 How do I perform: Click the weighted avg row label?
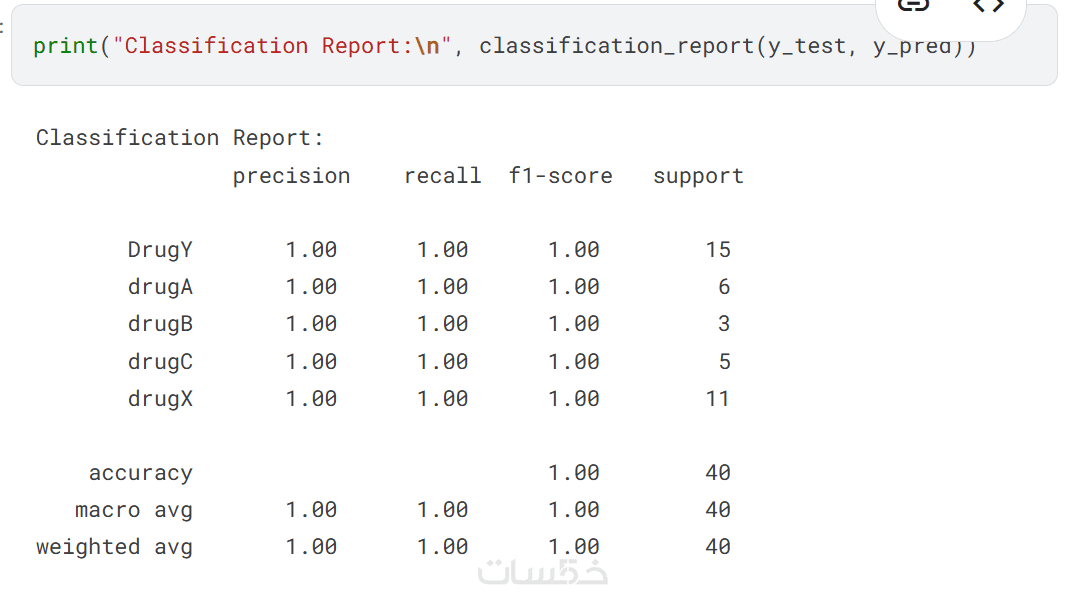[x=114, y=547]
